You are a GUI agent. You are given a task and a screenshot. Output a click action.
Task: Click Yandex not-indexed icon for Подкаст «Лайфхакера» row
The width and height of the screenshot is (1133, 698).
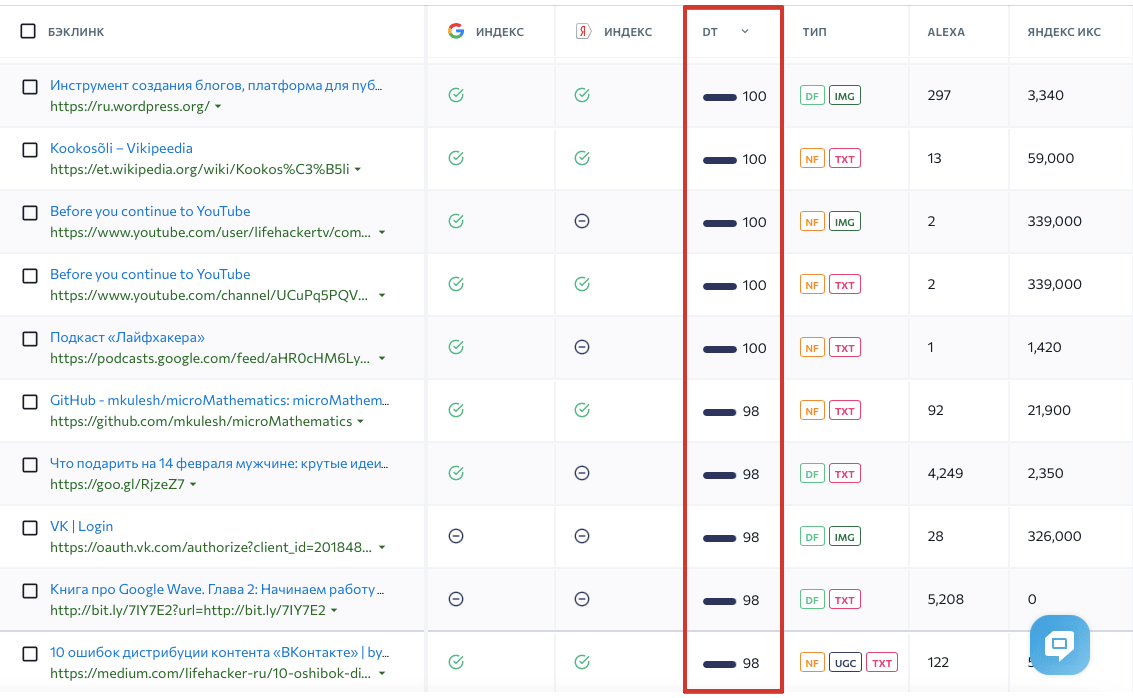click(582, 347)
